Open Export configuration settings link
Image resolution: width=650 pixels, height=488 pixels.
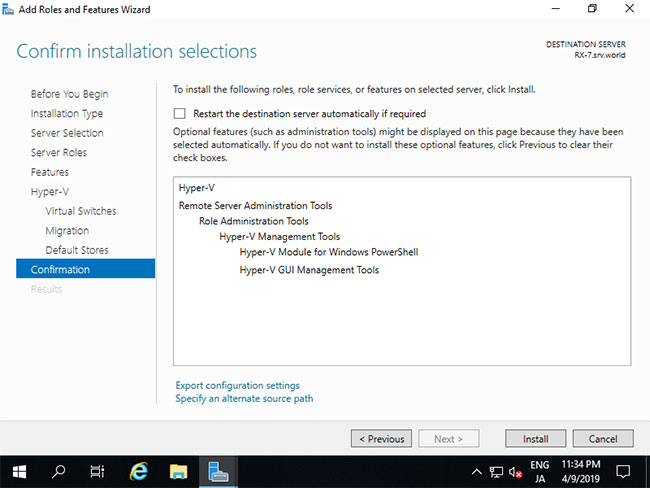coord(238,385)
